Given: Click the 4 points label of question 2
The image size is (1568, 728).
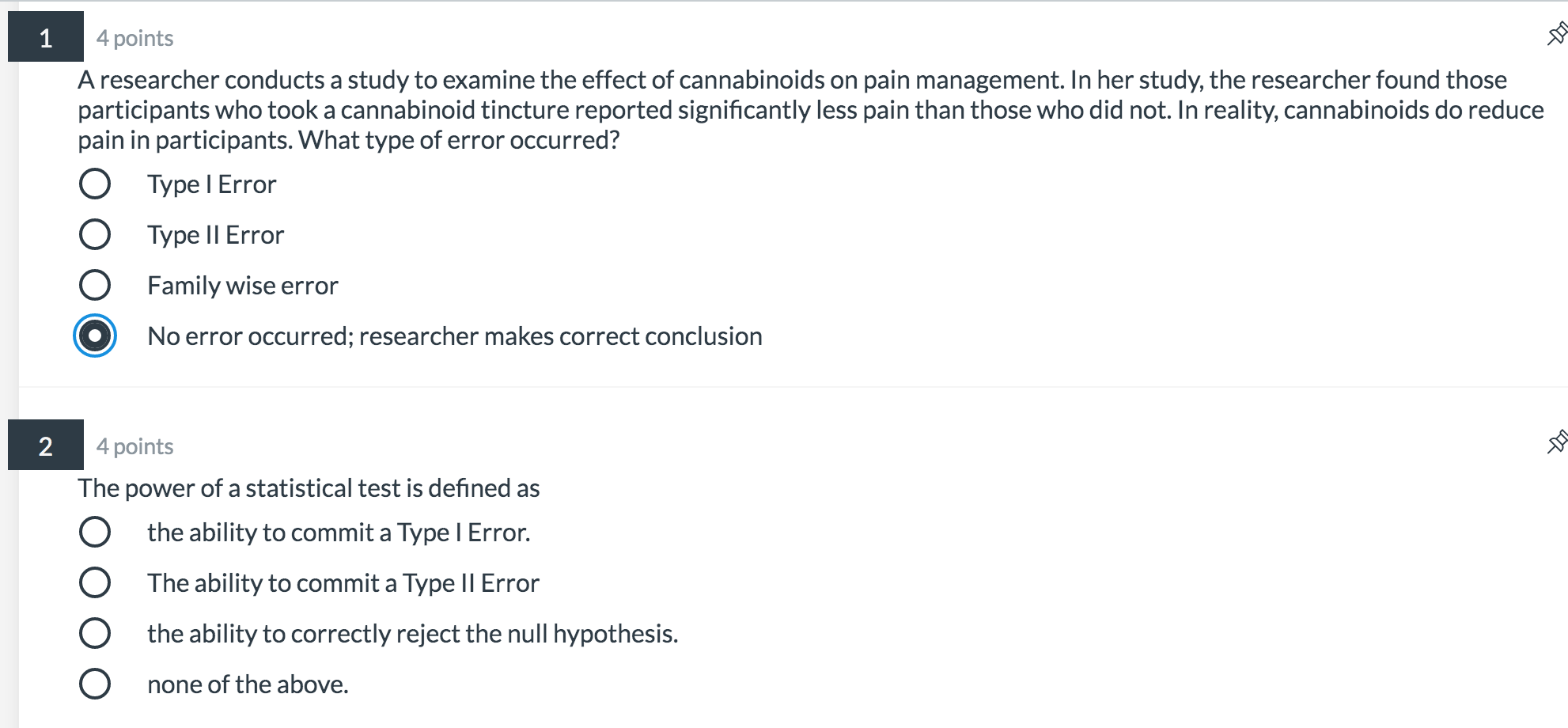Looking at the screenshot, I should [134, 446].
